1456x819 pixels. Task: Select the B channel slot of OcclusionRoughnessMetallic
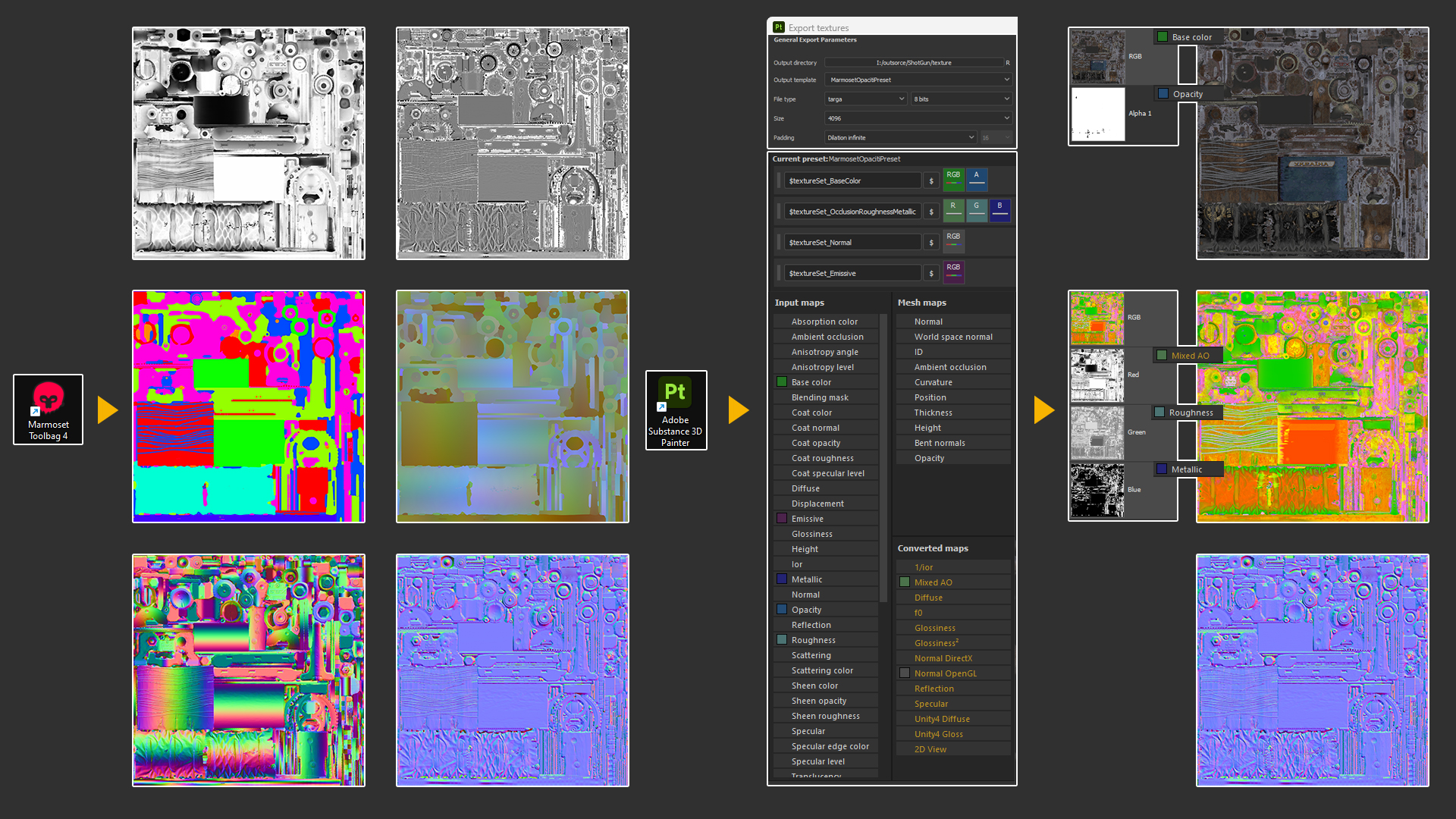pos(999,210)
